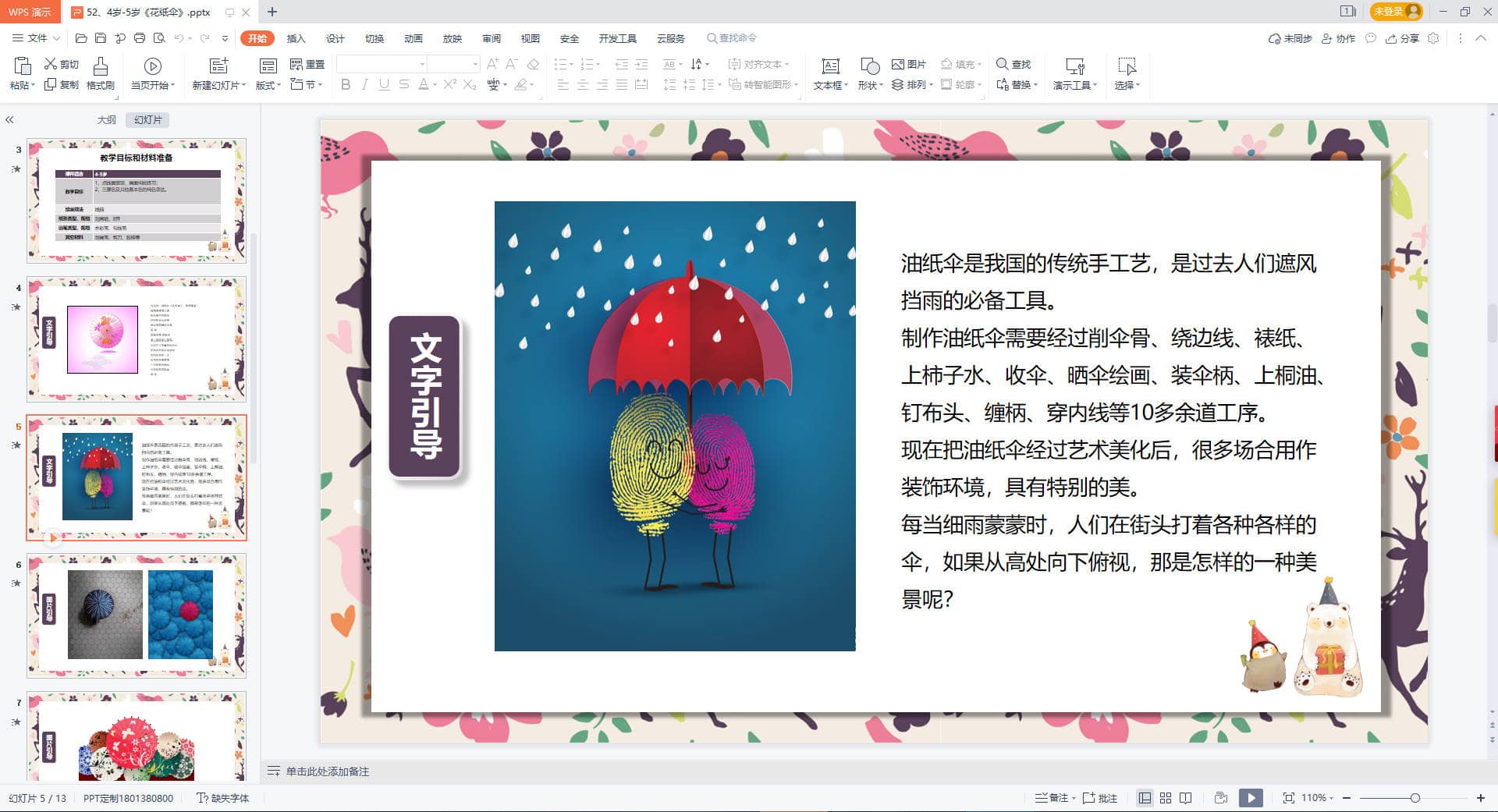The height and width of the screenshot is (812, 1498).
Task: Open the Review (审阅) tab
Action: click(x=491, y=38)
